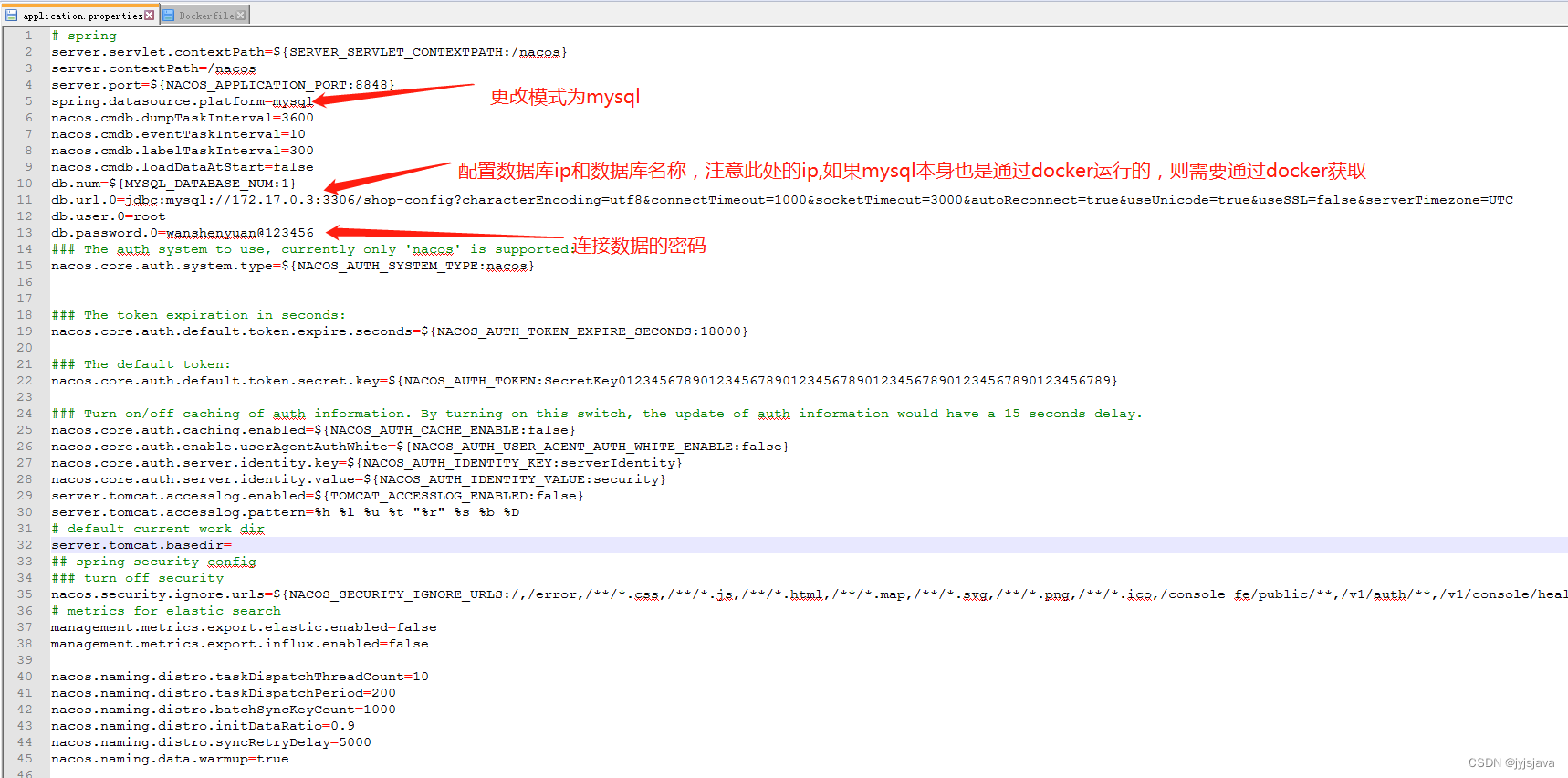Image resolution: width=1568 pixels, height=778 pixels.
Task: Click the nacos.security.ignore.urls line
Action: click(x=810, y=594)
